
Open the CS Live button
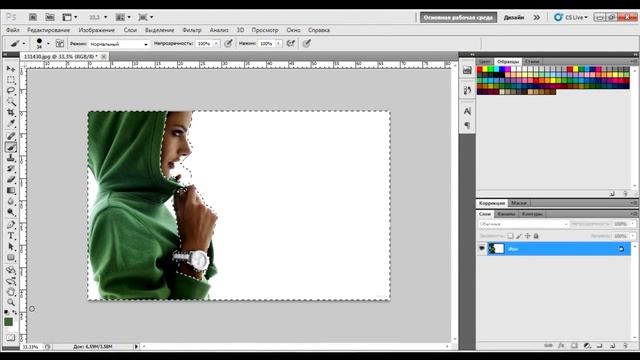(571, 17)
